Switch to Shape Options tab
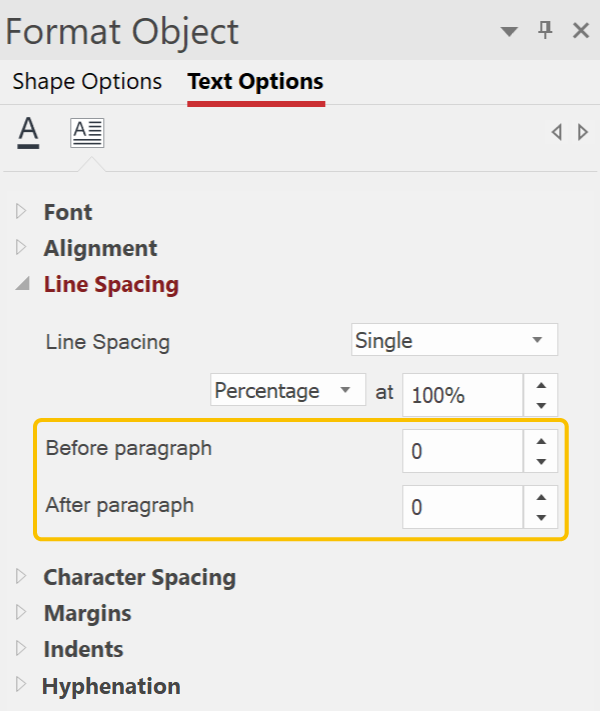The image size is (600, 711). pos(87,82)
